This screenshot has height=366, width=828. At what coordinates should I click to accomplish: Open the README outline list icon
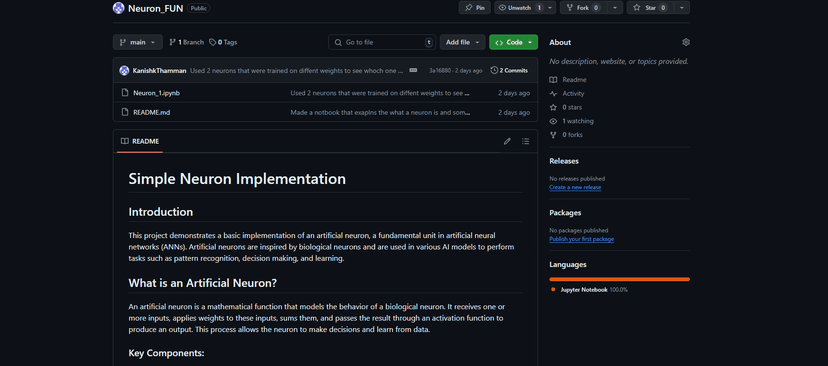coord(525,142)
